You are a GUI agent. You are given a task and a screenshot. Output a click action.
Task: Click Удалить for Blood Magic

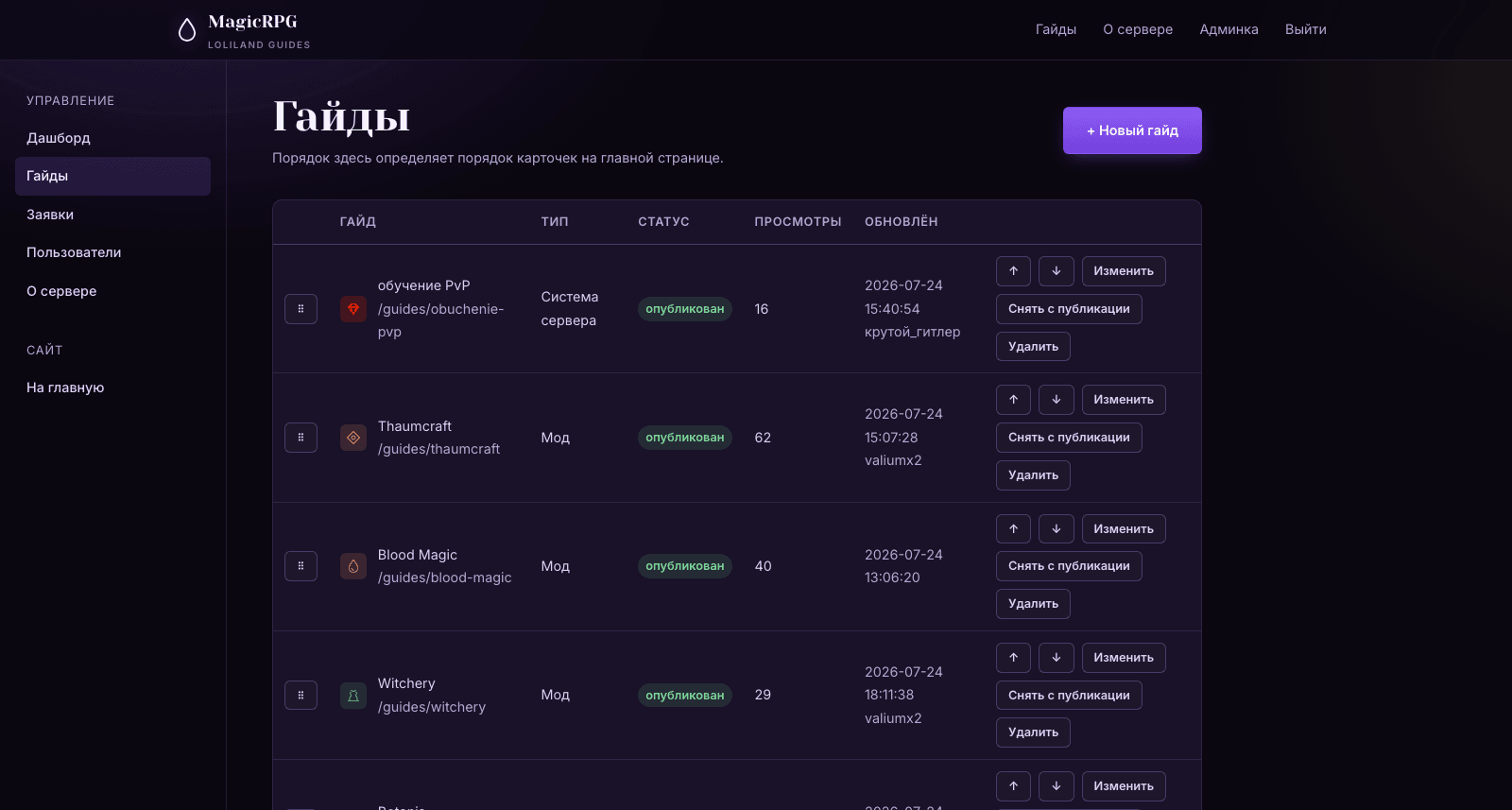point(1033,604)
